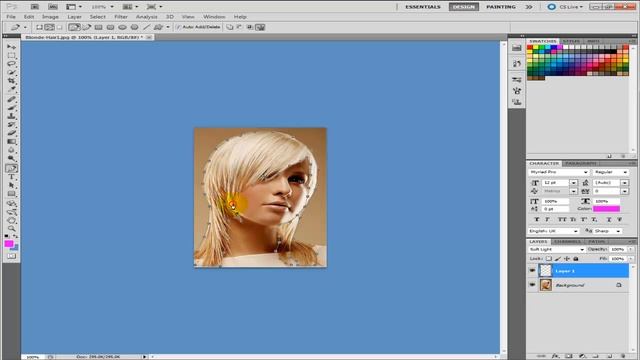Toggle Underline in Character panel
The width and height of the screenshot is (640, 360).
click(609, 220)
